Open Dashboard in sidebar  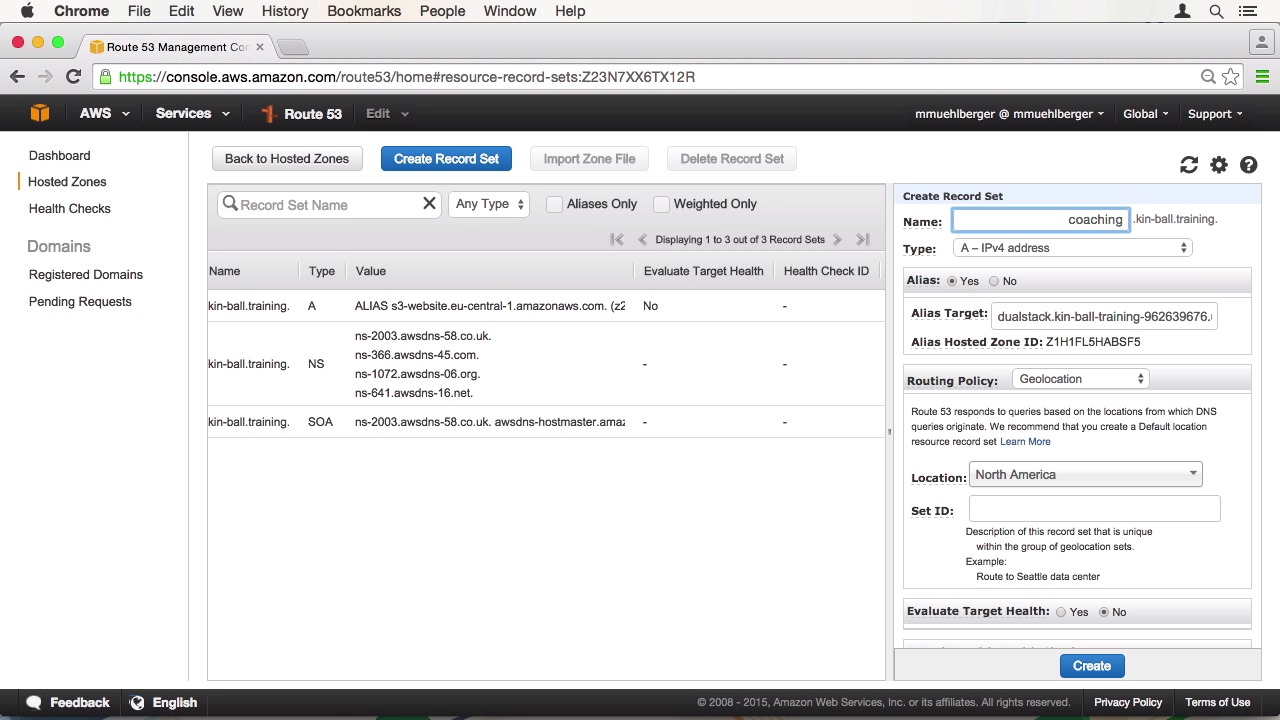click(x=60, y=156)
